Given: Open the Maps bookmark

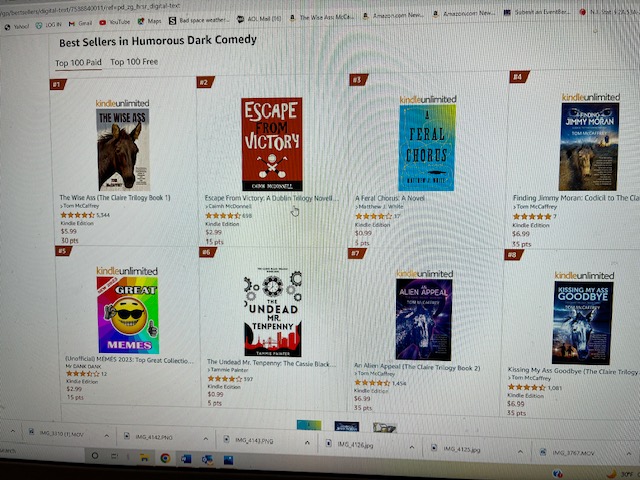Looking at the screenshot, I should (149, 21).
